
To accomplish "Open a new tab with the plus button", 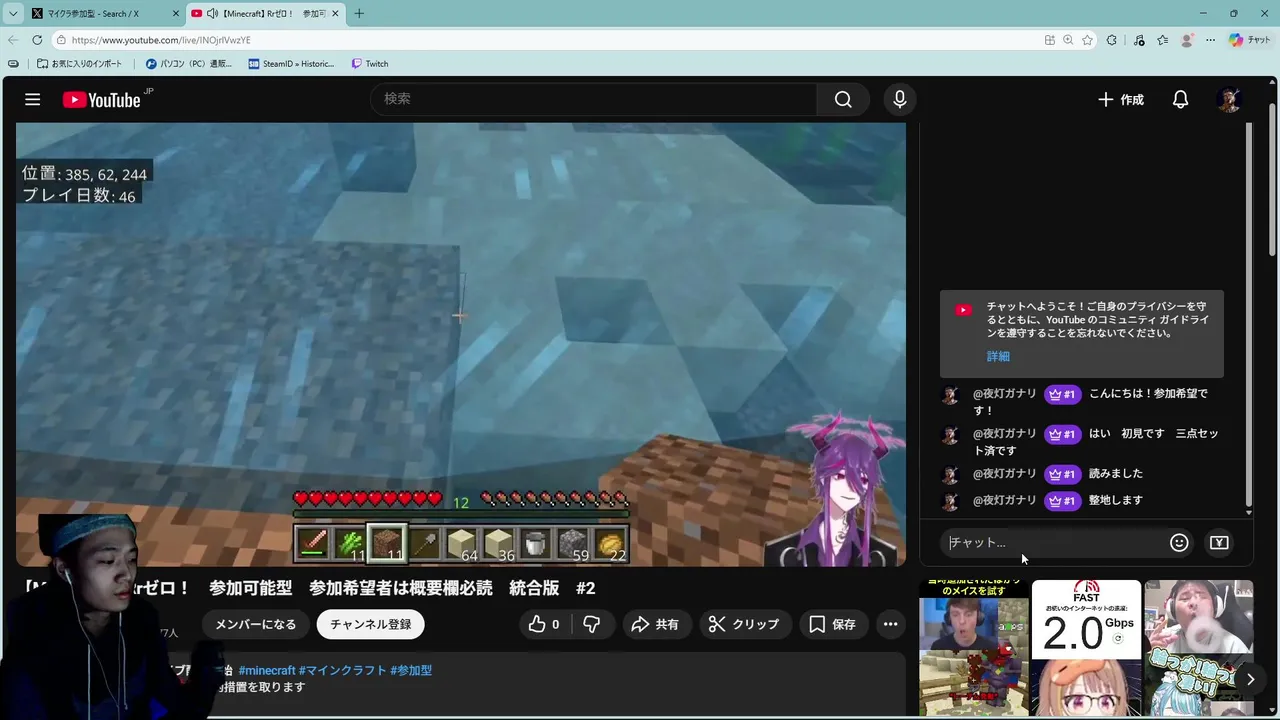I will click(359, 13).
